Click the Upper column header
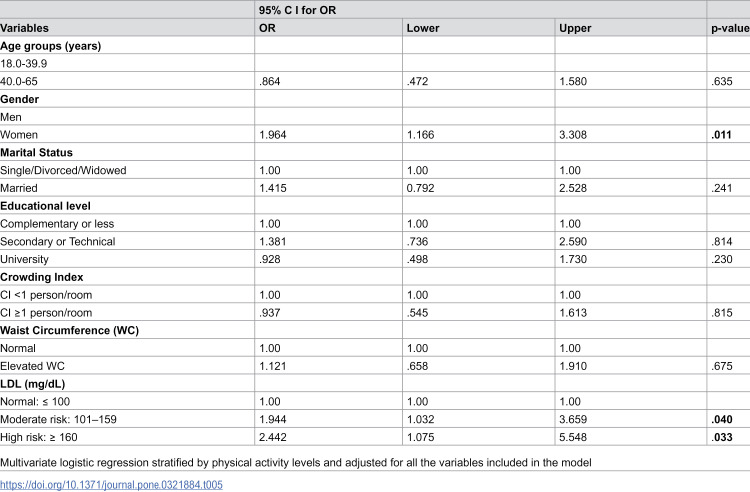Viewport: 750px width, 492px height. coord(575,28)
